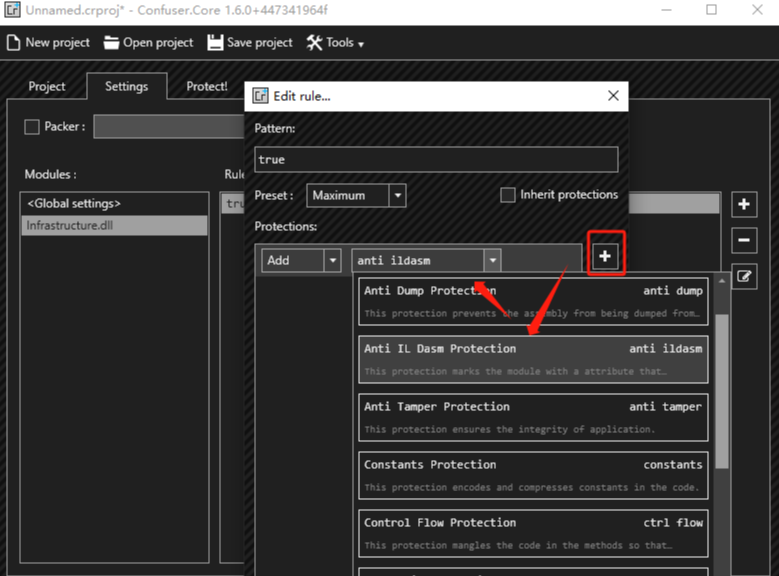Click the Save project disk icon
This screenshot has height=576, width=779.
(215, 43)
